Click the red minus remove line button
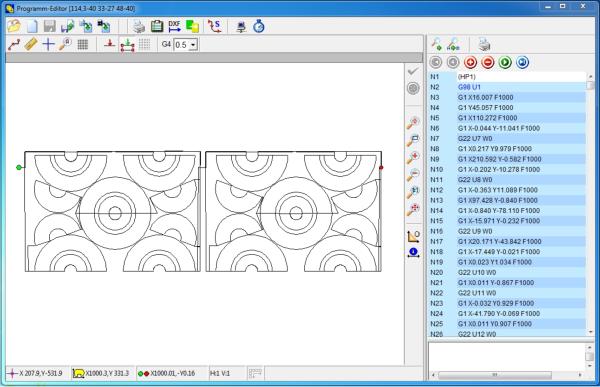Screen dimensions: 600x387 pyautogui.click(x=488, y=62)
